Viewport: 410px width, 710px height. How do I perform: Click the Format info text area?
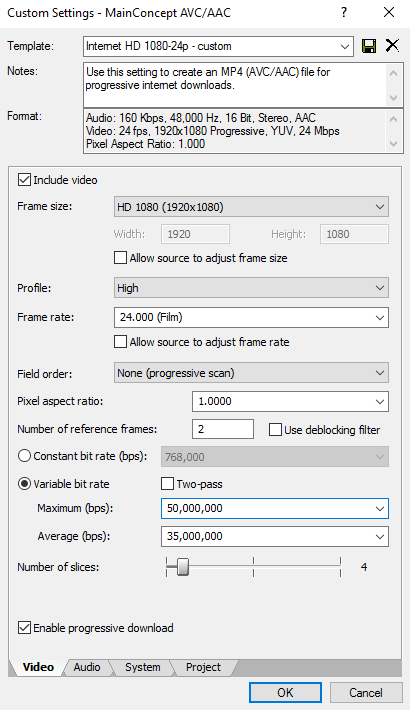pyautogui.click(x=235, y=131)
